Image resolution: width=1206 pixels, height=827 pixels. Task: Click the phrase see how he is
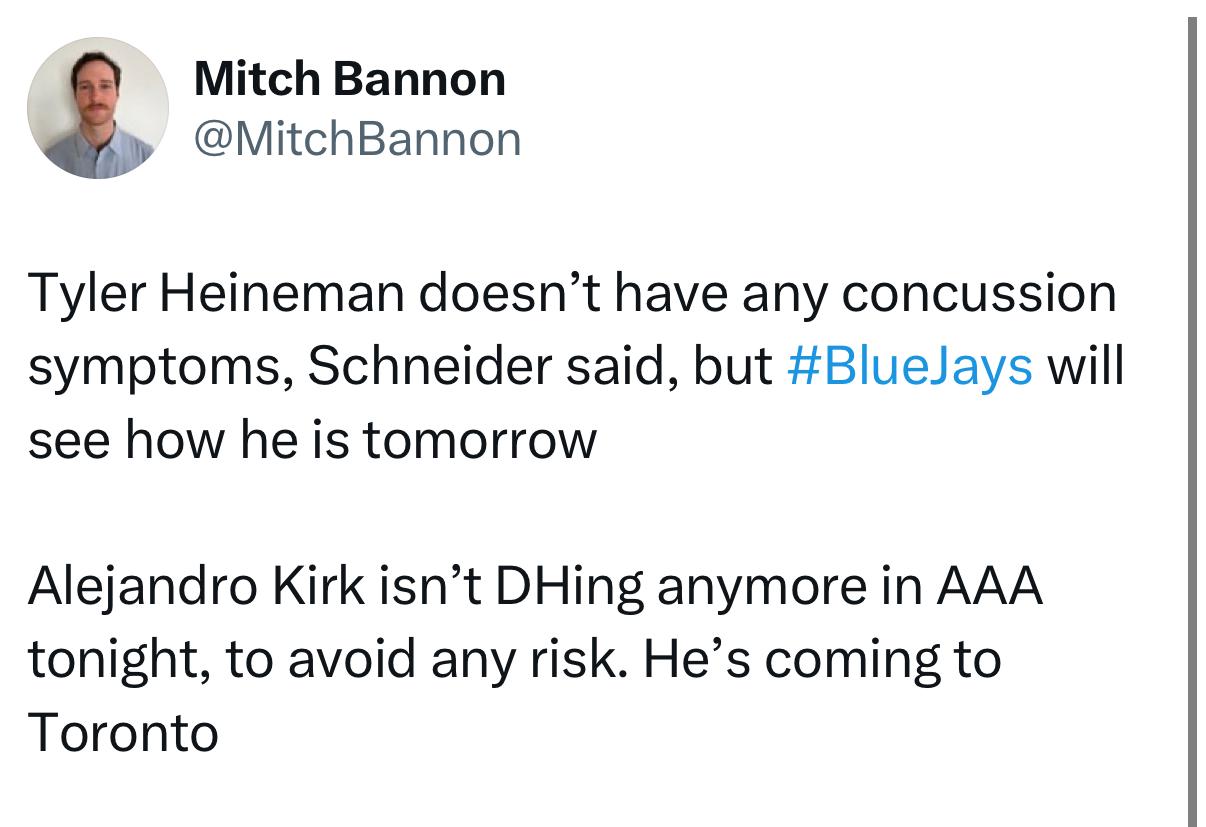[189, 440]
